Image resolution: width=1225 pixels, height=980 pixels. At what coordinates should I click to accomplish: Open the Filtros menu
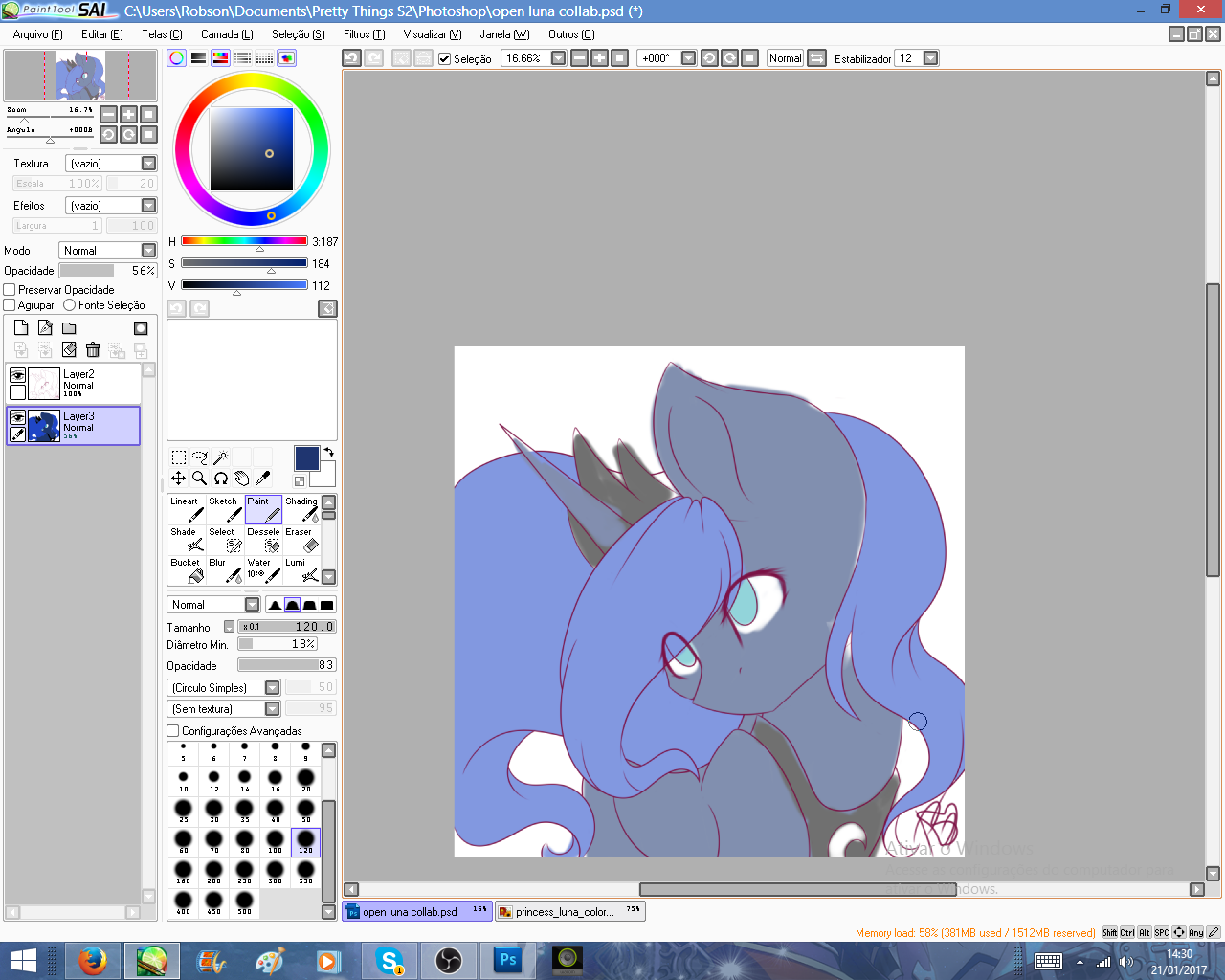pos(365,34)
